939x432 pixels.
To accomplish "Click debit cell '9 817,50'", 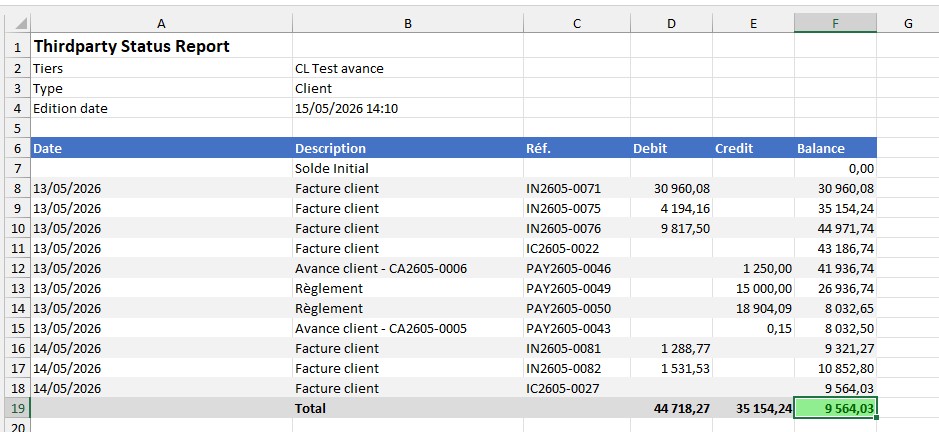I will pyautogui.click(x=671, y=228).
